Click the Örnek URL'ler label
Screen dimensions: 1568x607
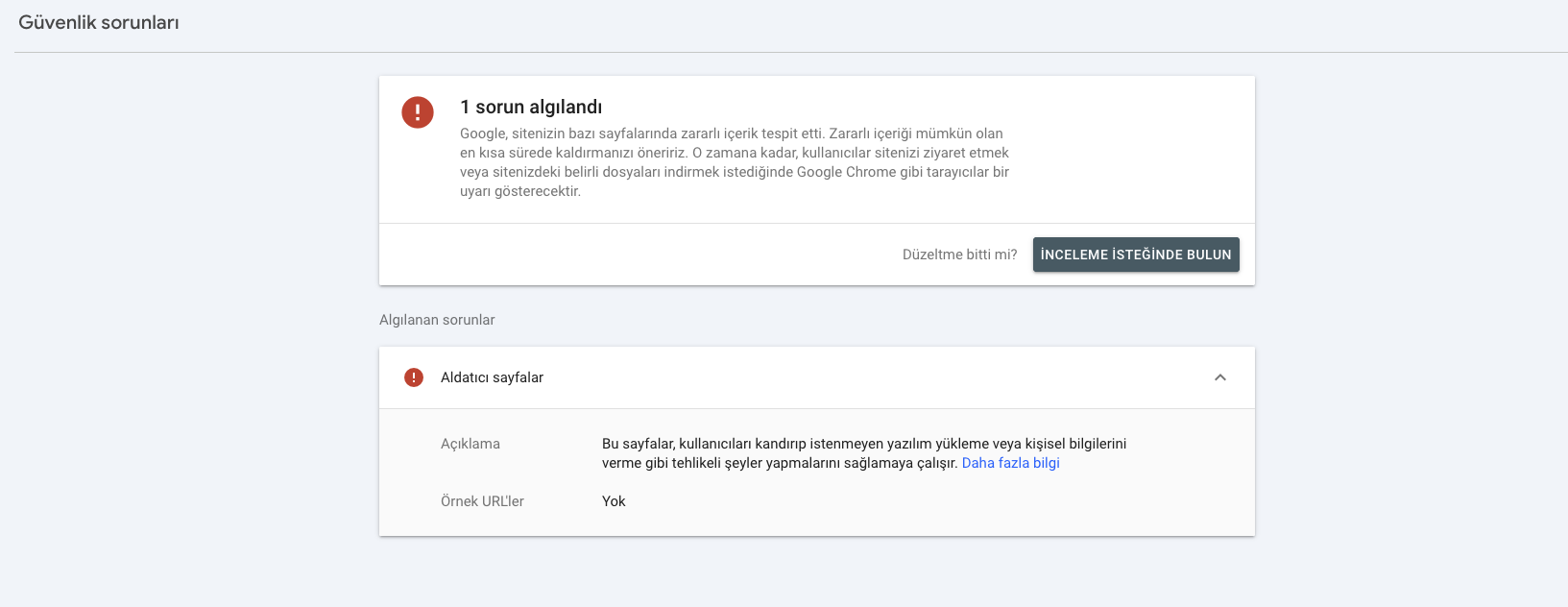coord(482,501)
